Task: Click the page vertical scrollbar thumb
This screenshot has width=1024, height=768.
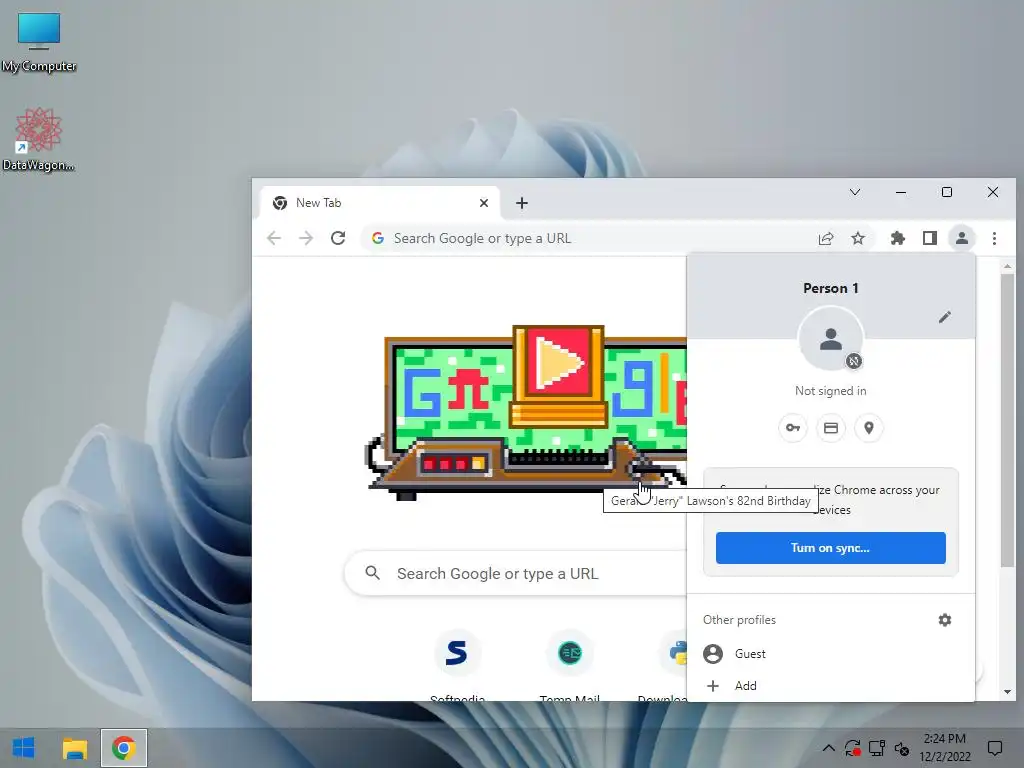Action: point(1007,421)
